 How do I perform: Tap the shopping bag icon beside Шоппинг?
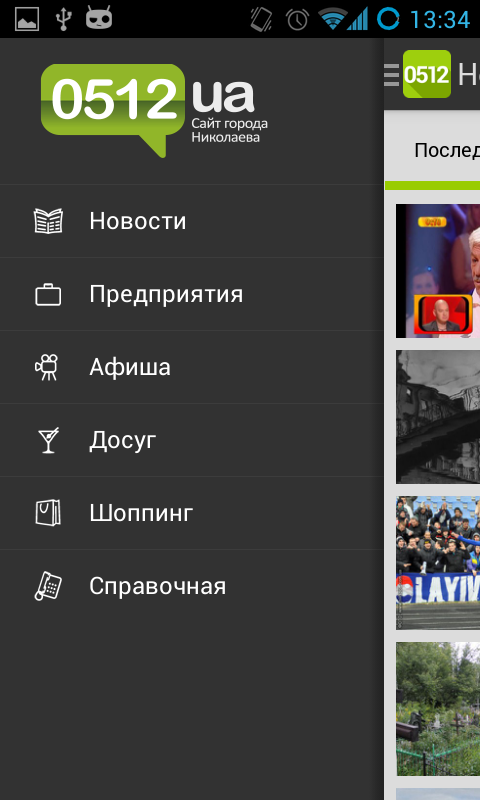pyautogui.click(x=48, y=513)
